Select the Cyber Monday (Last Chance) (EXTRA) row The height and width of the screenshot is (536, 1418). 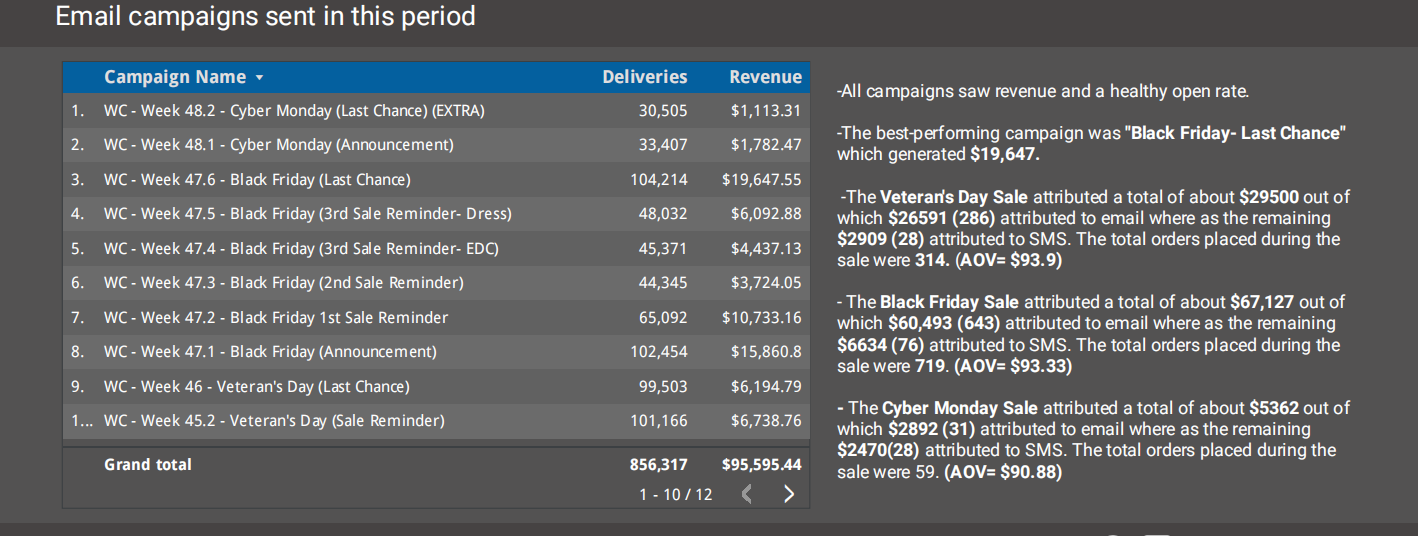tap(294, 111)
